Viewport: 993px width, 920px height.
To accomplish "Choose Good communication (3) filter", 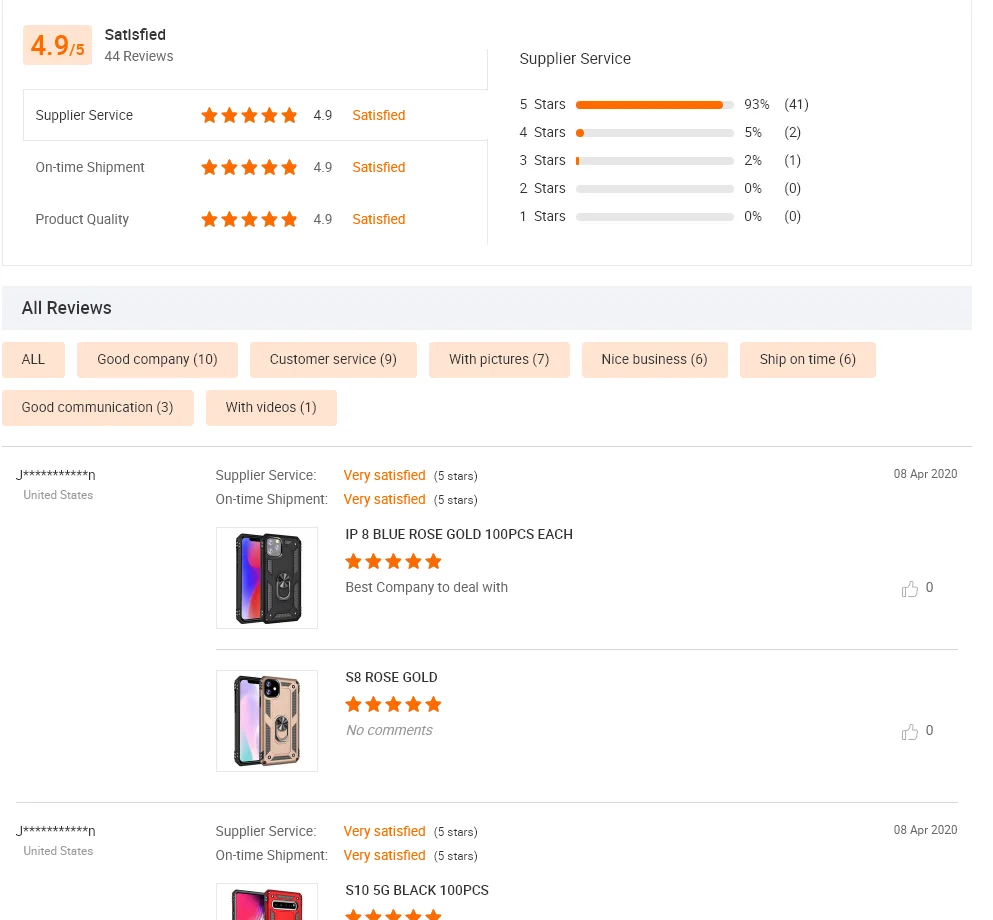I will pyautogui.click(x=97, y=408).
